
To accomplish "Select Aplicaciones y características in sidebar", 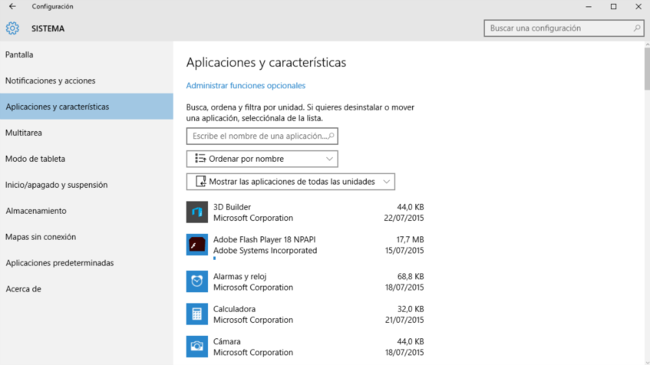I will click(87, 107).
